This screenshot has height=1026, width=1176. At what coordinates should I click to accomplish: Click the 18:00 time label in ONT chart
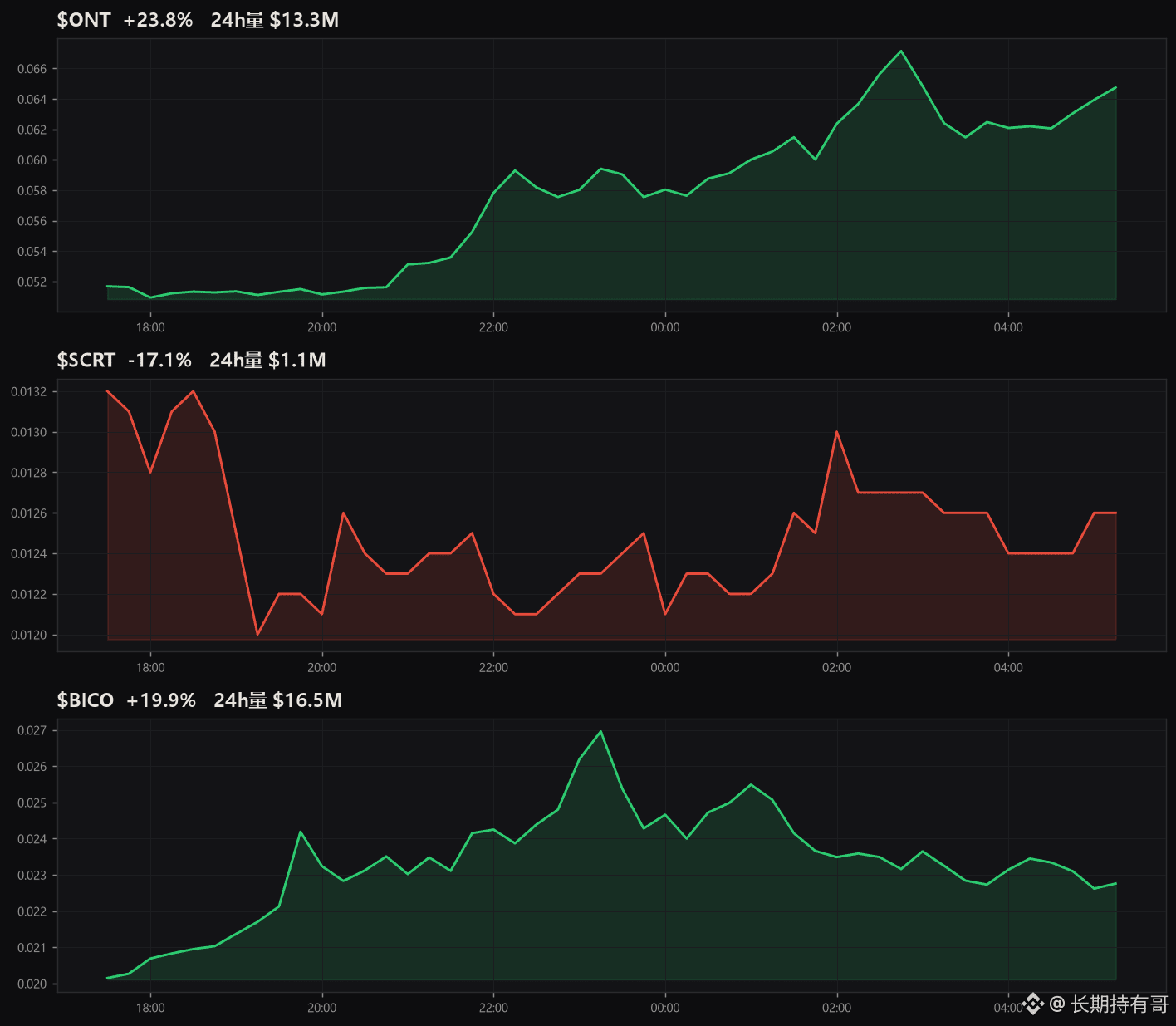[150, 327]
